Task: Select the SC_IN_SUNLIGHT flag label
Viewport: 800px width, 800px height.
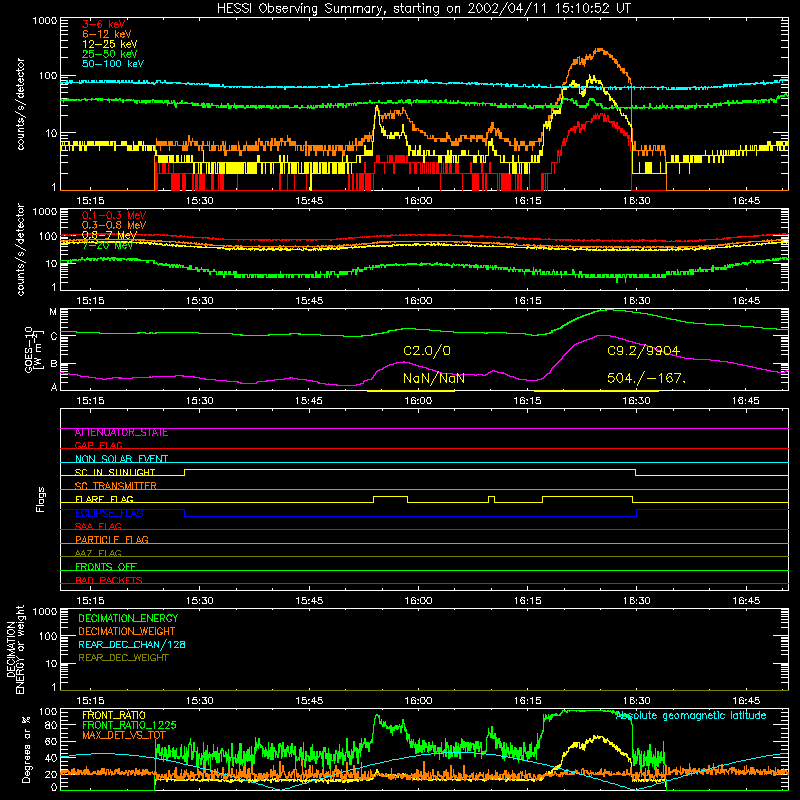Action: click(115, 472)
